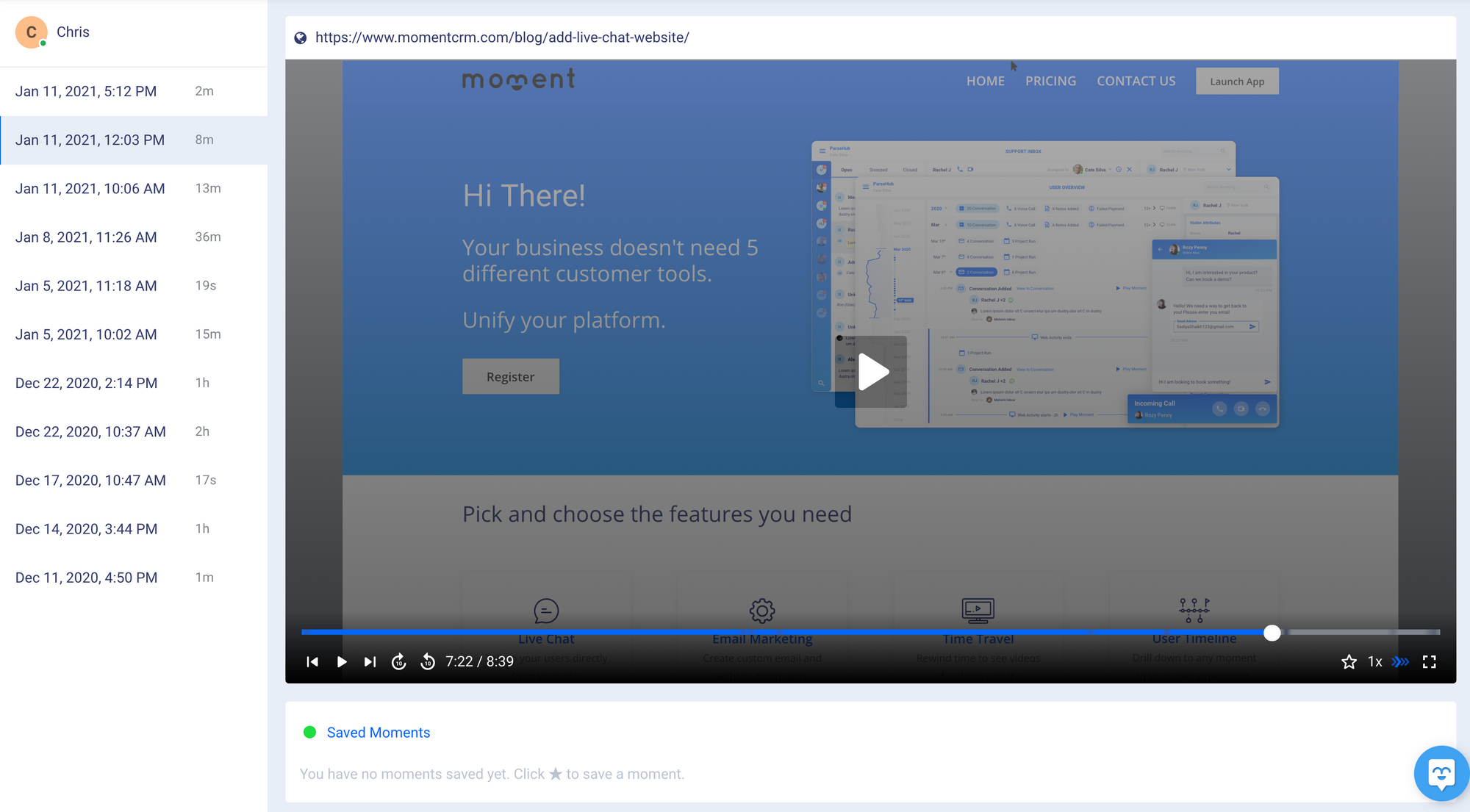Screen dimensions: 1470x812
Task: Rewind 10 seconds icon
Action: 428,662
